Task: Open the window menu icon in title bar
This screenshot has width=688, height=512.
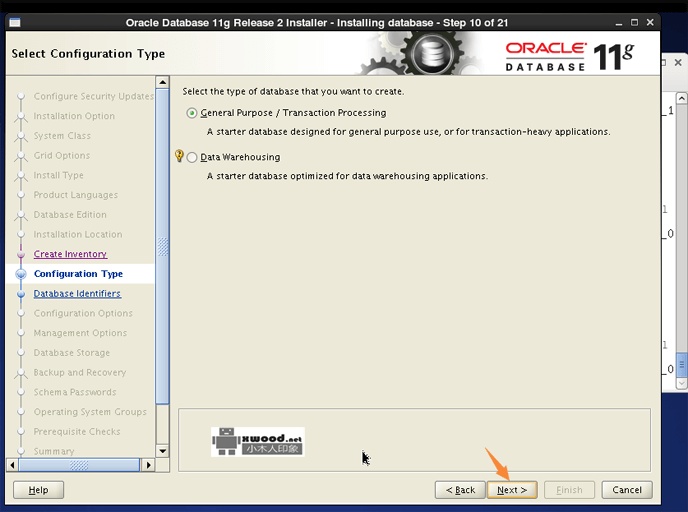Action: (16, 22)
